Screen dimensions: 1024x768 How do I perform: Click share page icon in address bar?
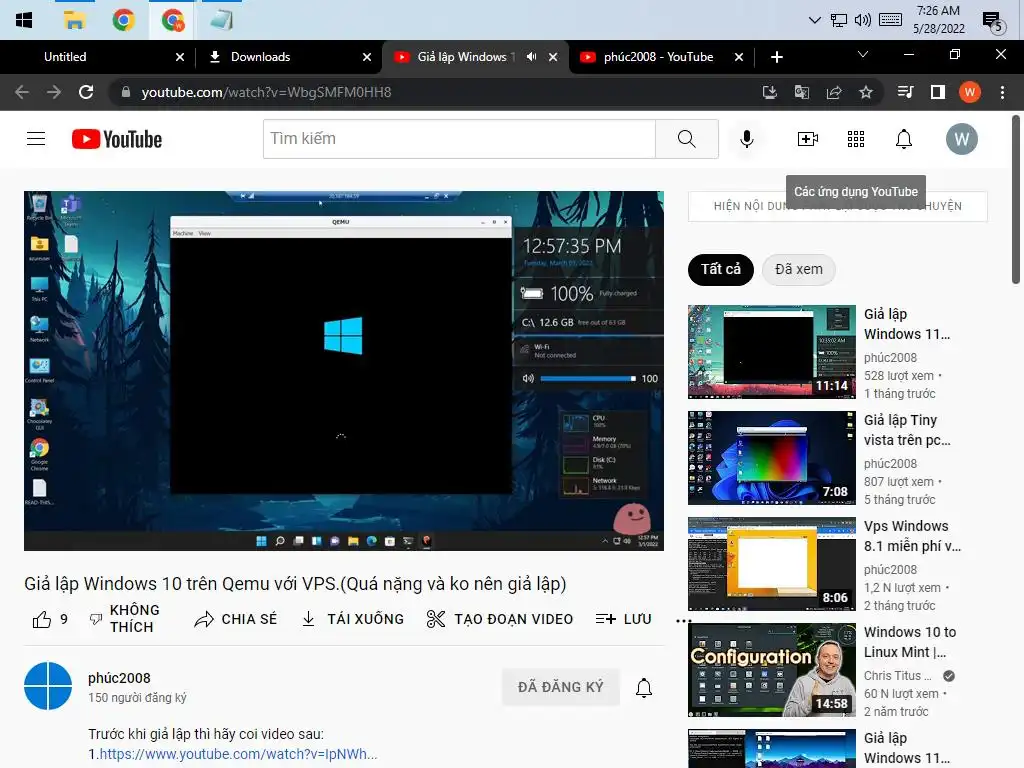coord(833,92)
